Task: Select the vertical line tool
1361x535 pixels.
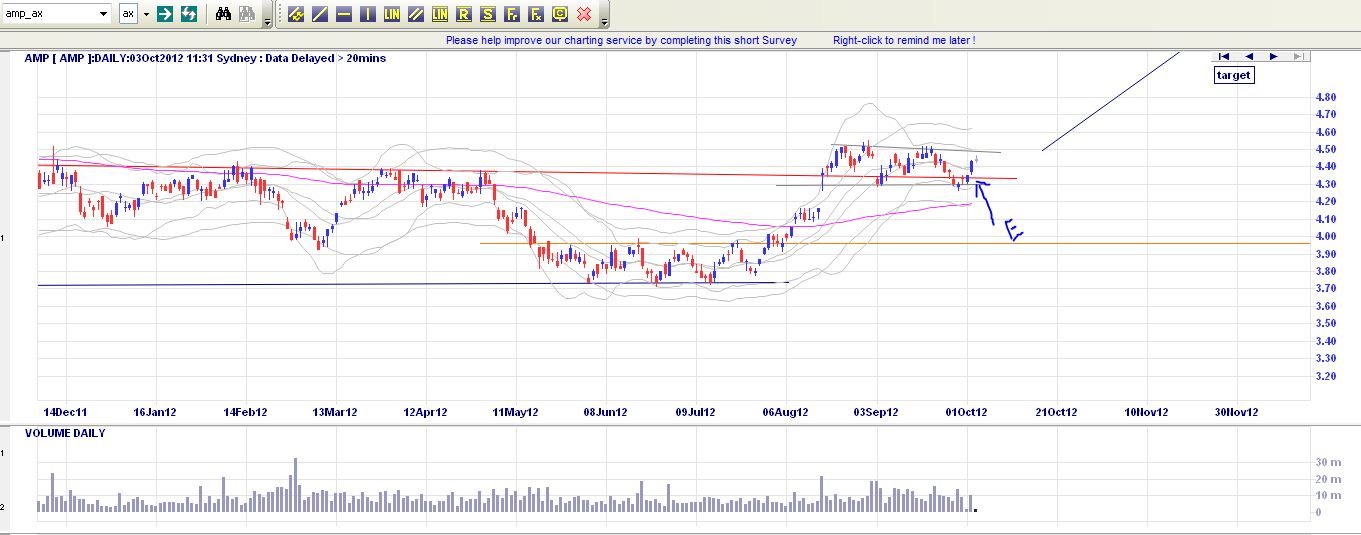Action: point(368,14)
